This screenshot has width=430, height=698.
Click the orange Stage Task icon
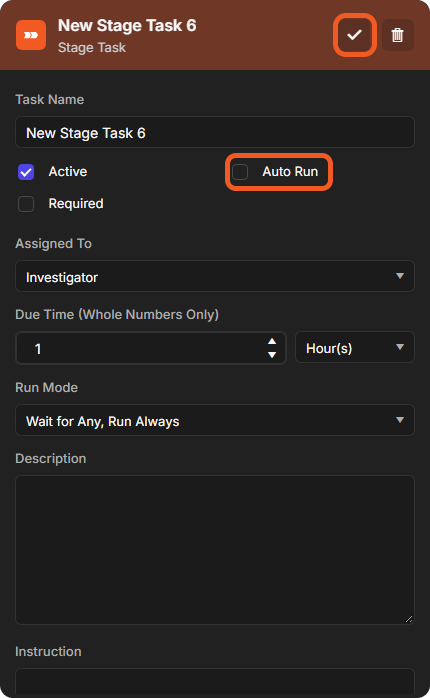[x=31, y=35]
